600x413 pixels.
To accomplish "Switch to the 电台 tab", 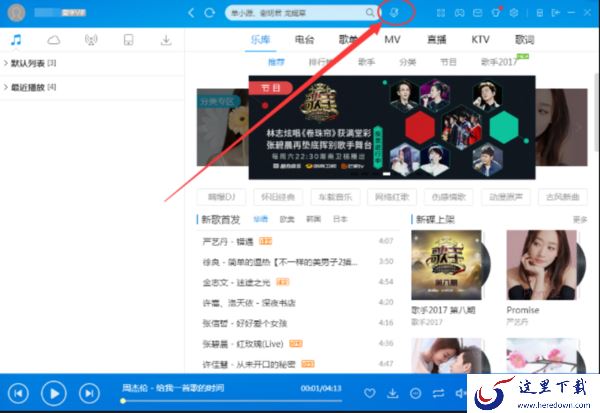I will [x=305, y=39].
